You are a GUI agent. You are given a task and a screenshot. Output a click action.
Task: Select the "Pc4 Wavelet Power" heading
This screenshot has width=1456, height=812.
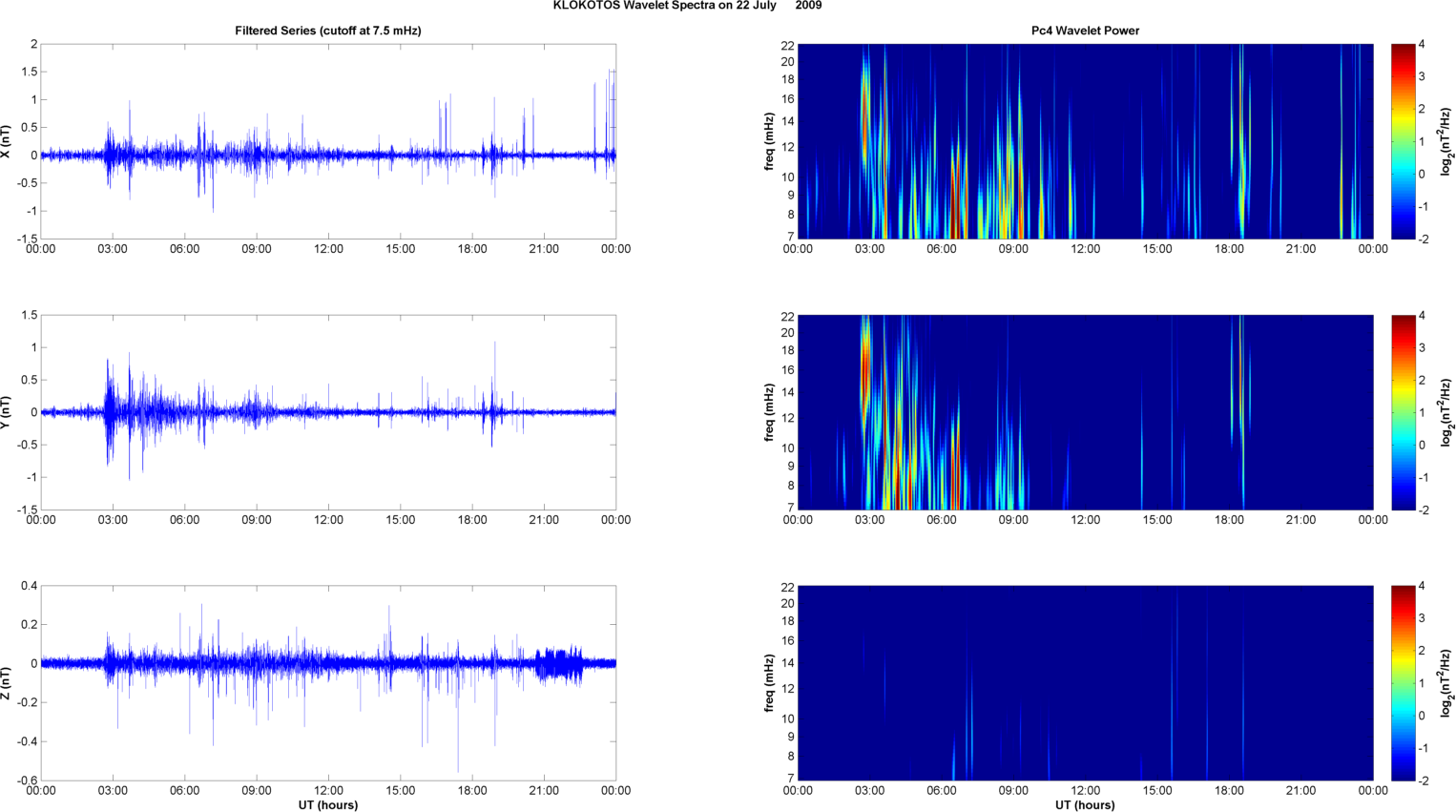click(1085, 31)
